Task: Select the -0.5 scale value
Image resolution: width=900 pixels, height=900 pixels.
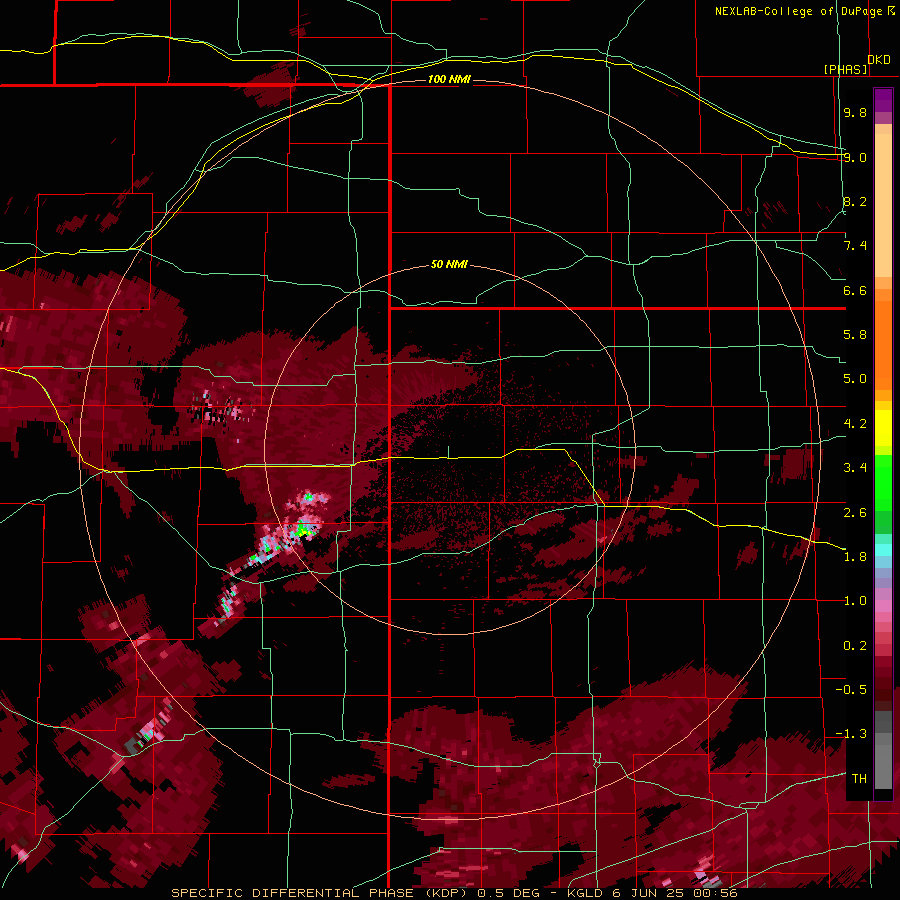Action: (851, 690)
